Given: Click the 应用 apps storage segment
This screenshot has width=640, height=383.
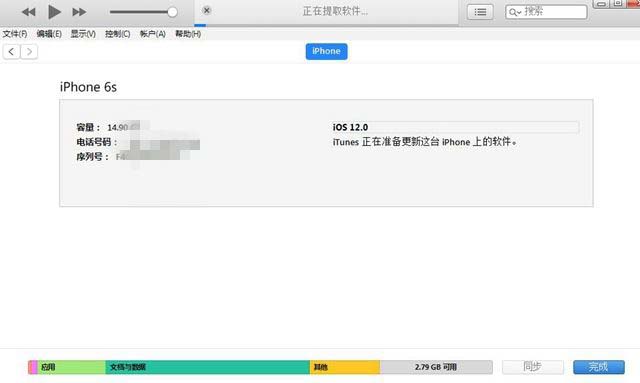Looking at the screenshot, I should [71, 367].
